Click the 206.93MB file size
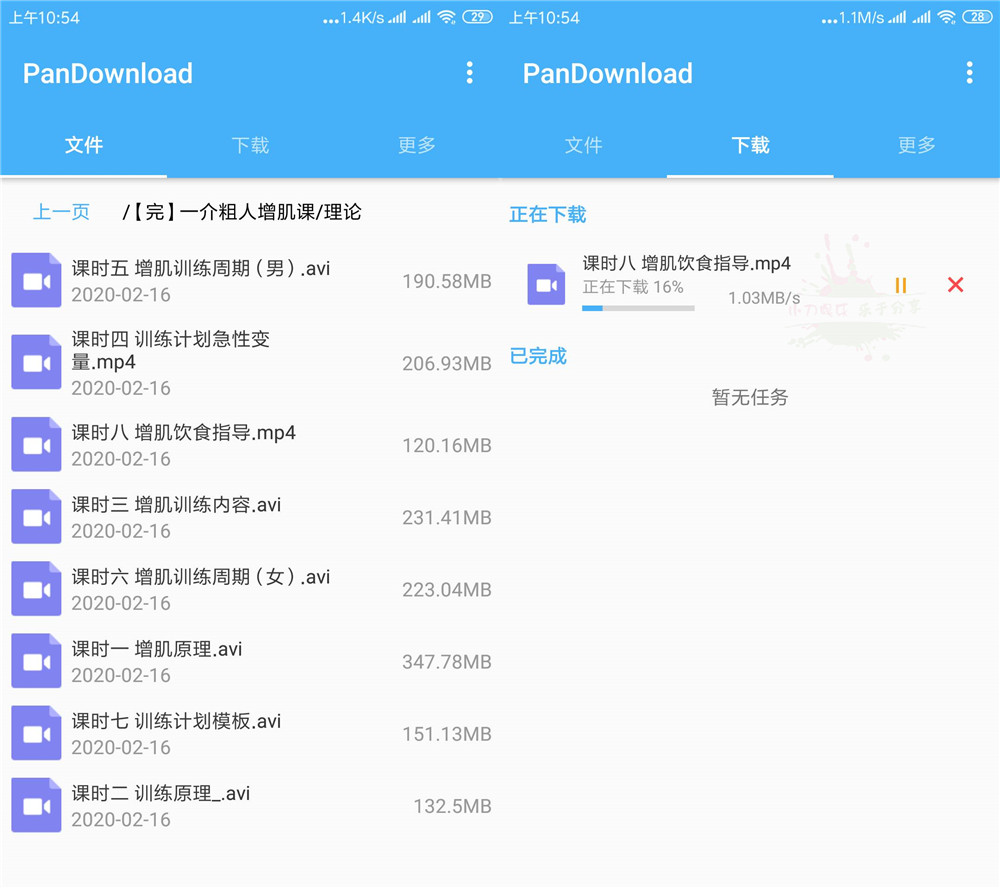Screen dimensions: 1000x888 (446, 364)
